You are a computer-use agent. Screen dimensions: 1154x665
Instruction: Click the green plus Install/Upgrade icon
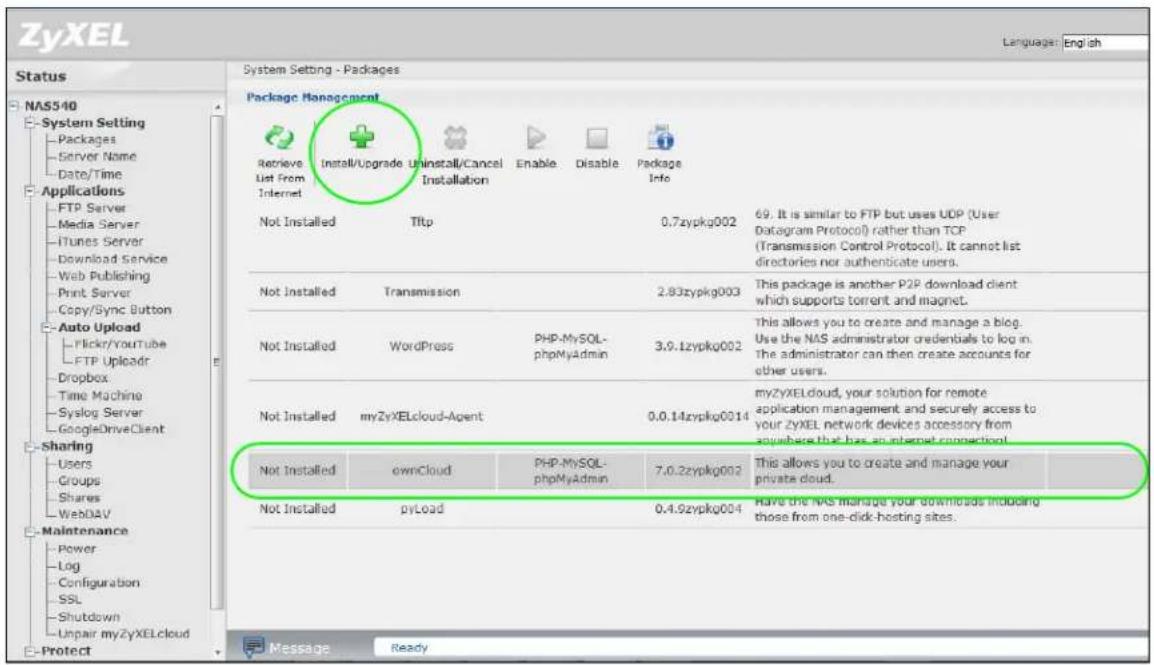[x=361, y=136]
